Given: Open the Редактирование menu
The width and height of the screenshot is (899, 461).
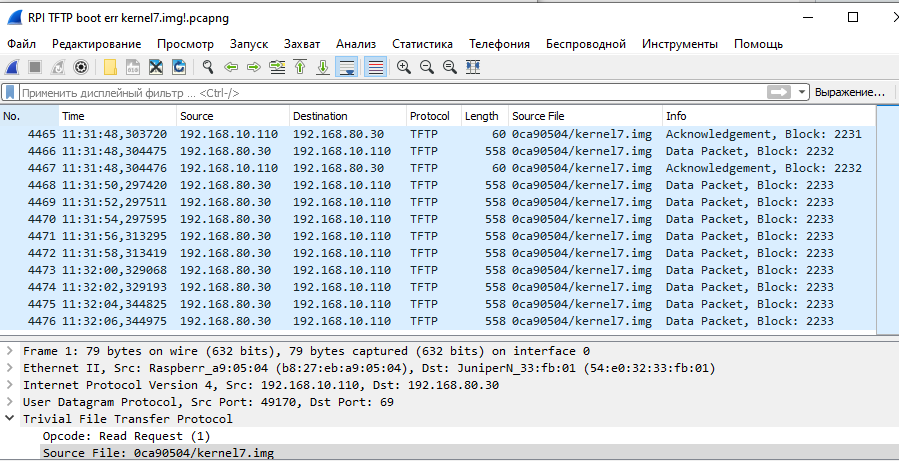Looking at the screenshot, I should (x=96, y=44).
